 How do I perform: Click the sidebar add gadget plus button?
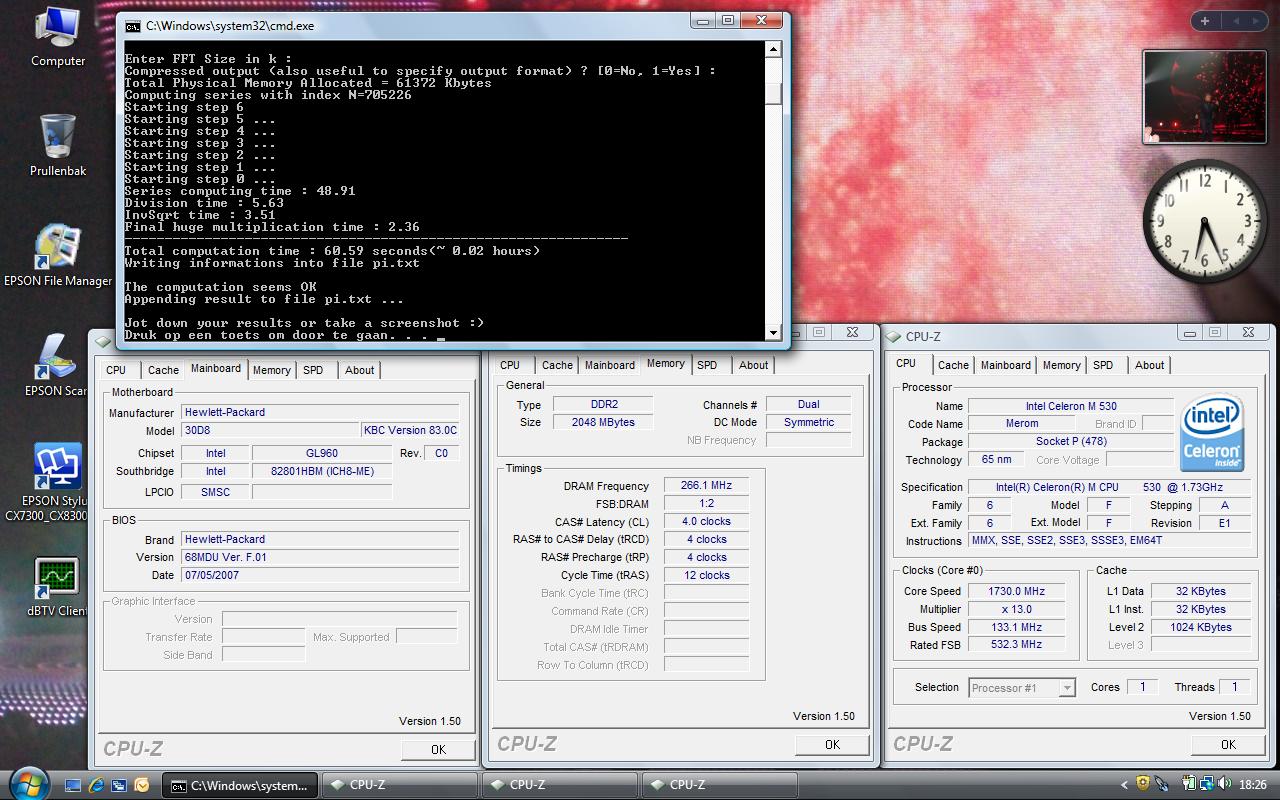(x=1205, y=20)
